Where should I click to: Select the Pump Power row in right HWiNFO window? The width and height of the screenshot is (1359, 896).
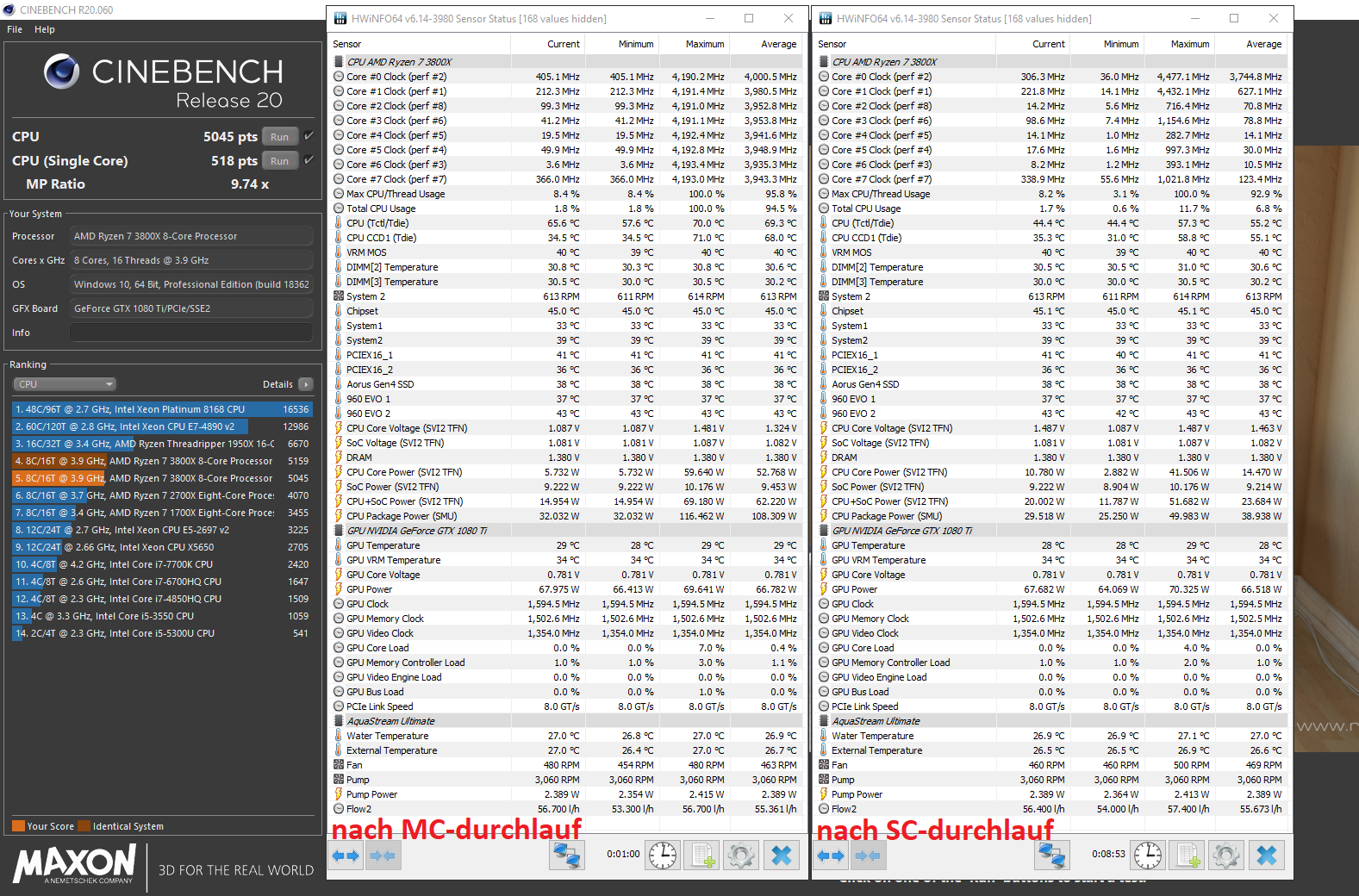pos(1050,794)
